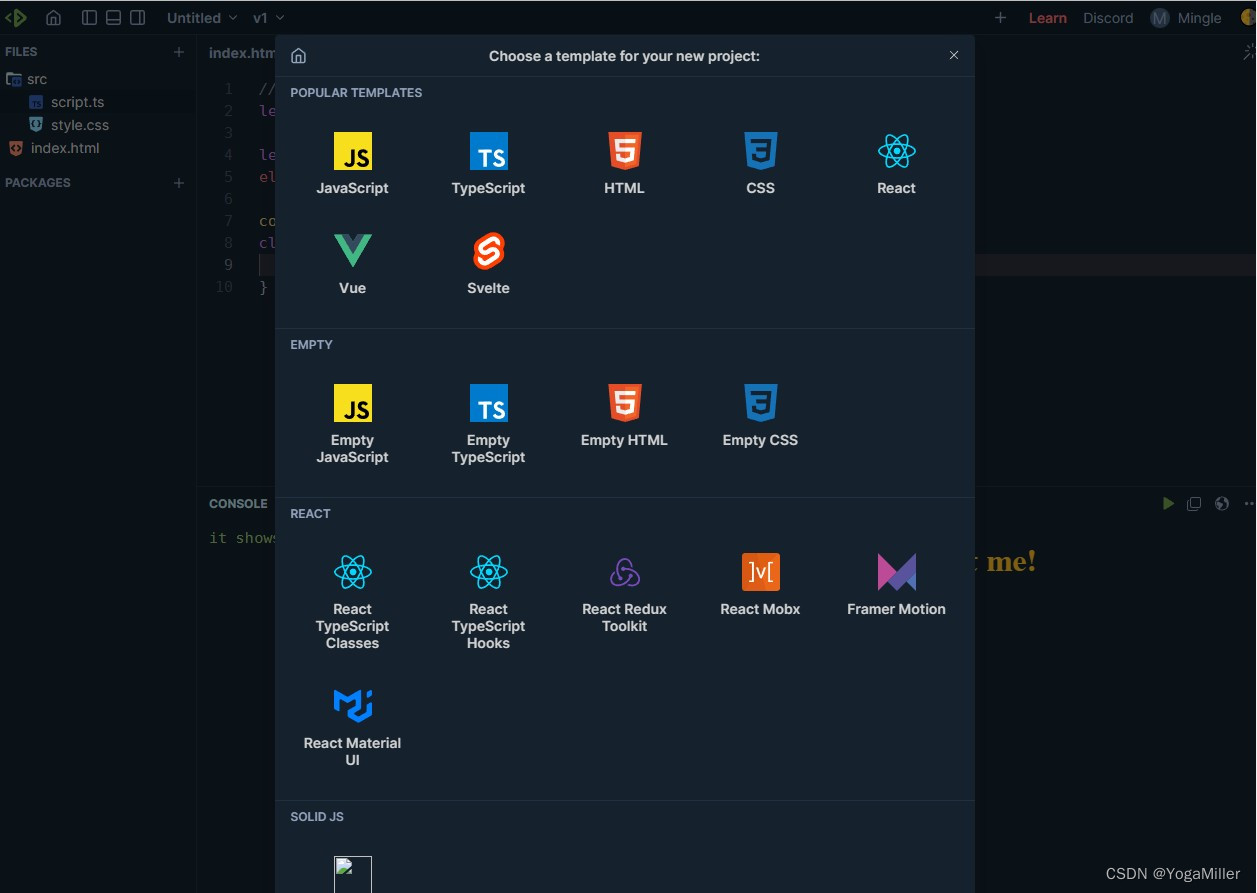The height and width of the screenshot is (893, 1257).
Task: Click the Console panel header
Action: [238, 504]
